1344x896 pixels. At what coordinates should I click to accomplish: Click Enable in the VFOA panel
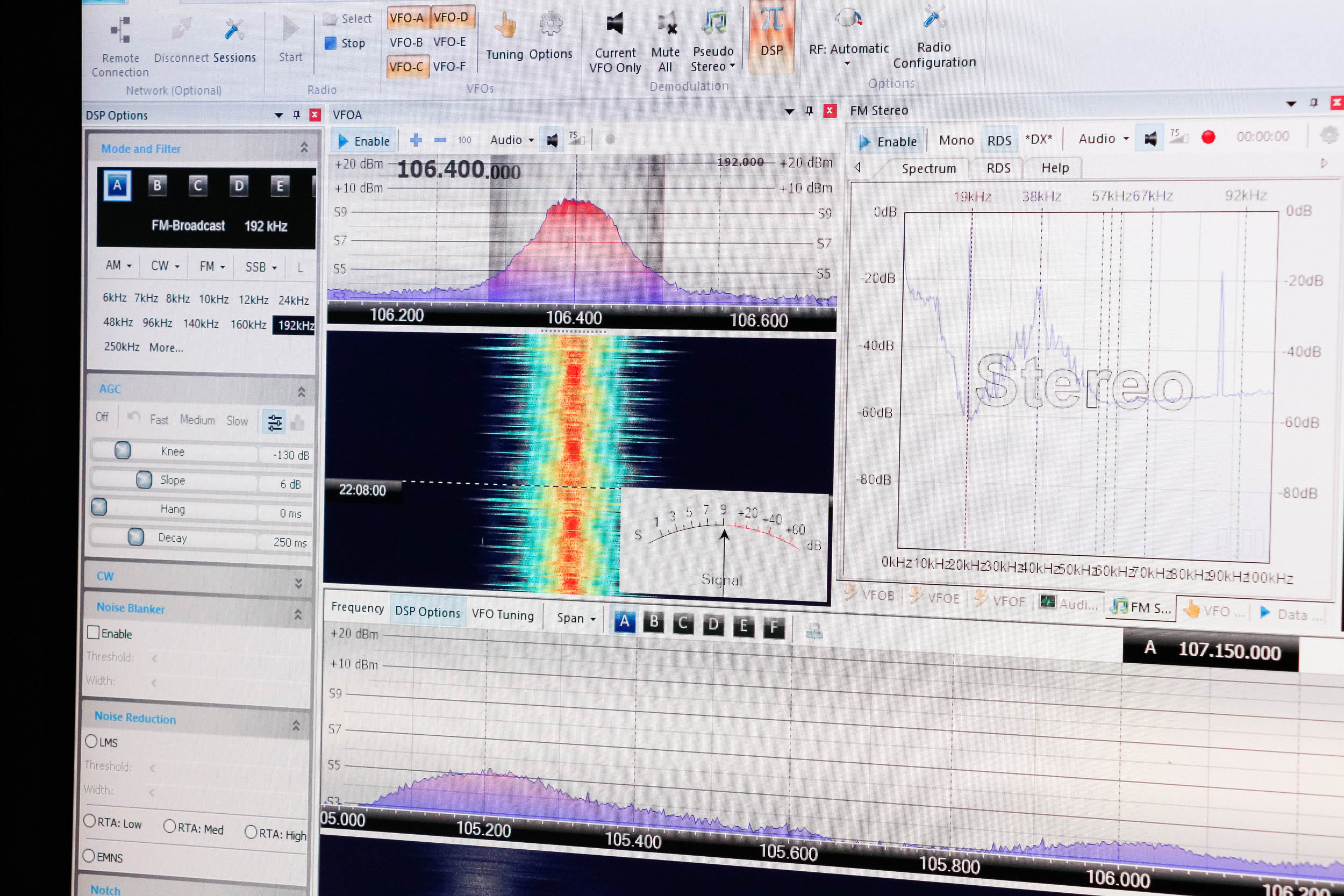tap(364, 141)
